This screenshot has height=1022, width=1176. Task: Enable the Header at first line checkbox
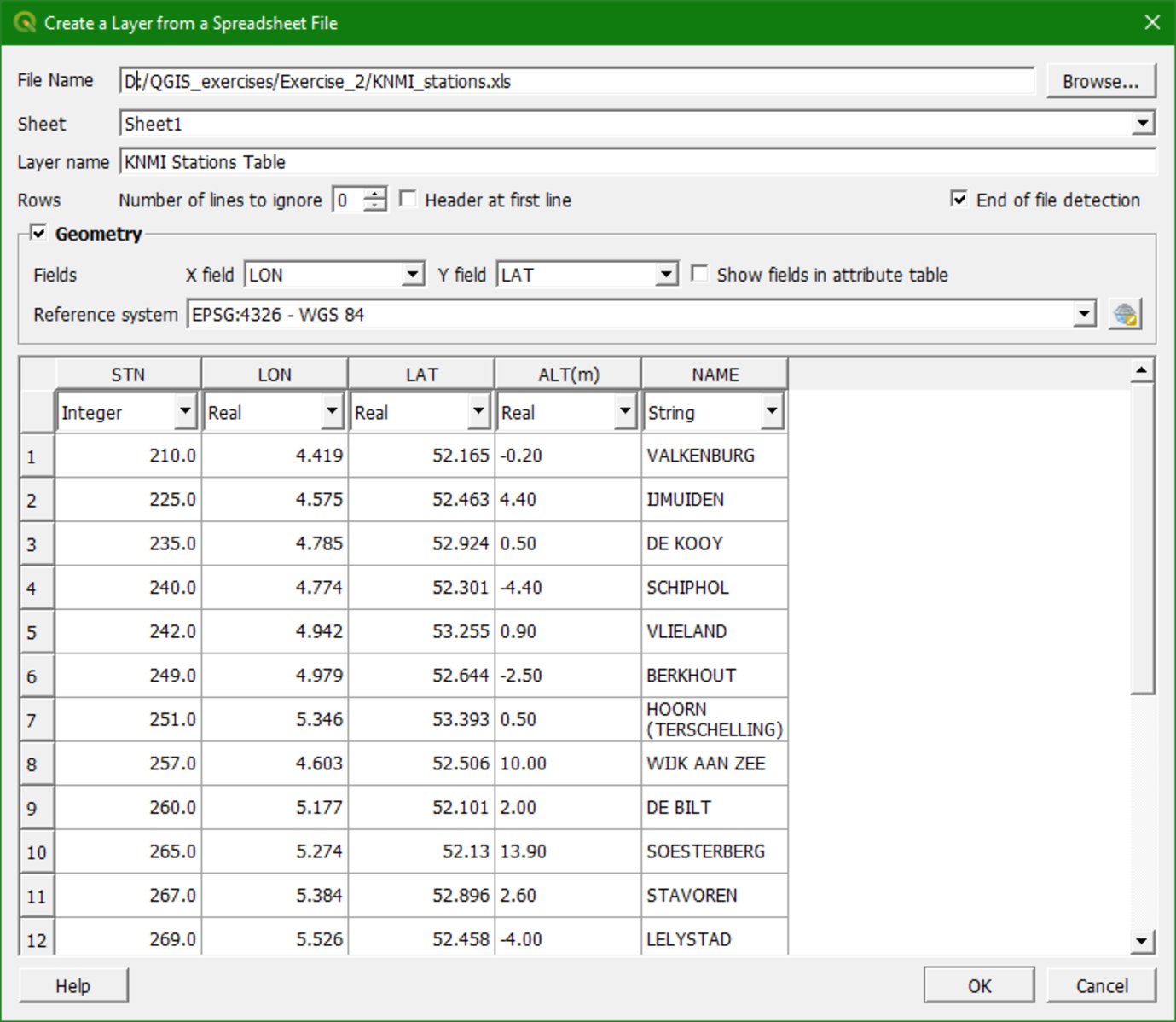click(x=408, y=199)
